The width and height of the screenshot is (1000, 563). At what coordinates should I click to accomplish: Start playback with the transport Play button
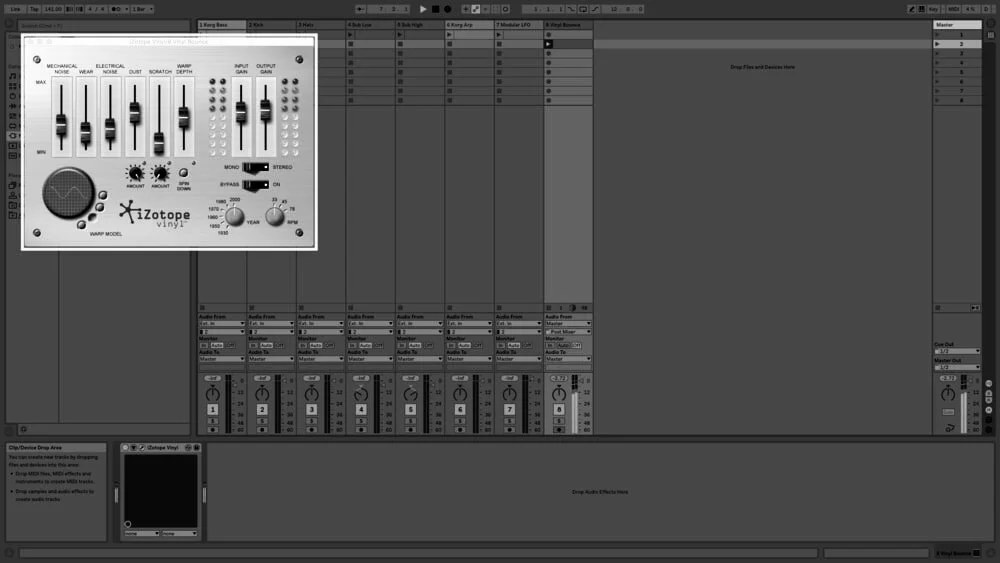tap(423, 9)
